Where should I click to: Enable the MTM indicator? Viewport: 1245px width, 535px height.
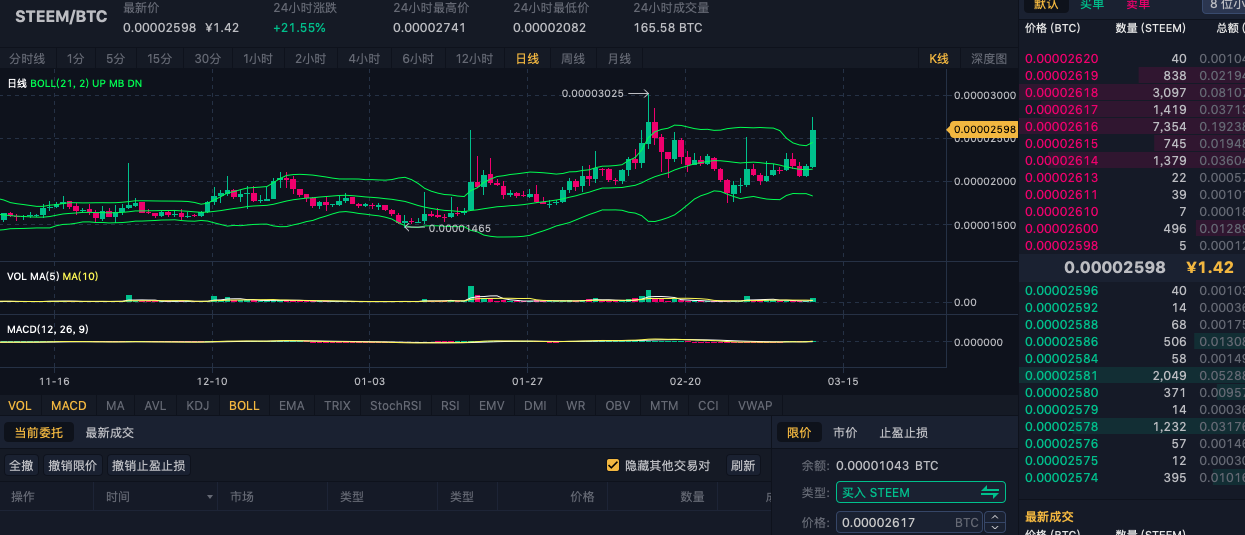[664, 405]
